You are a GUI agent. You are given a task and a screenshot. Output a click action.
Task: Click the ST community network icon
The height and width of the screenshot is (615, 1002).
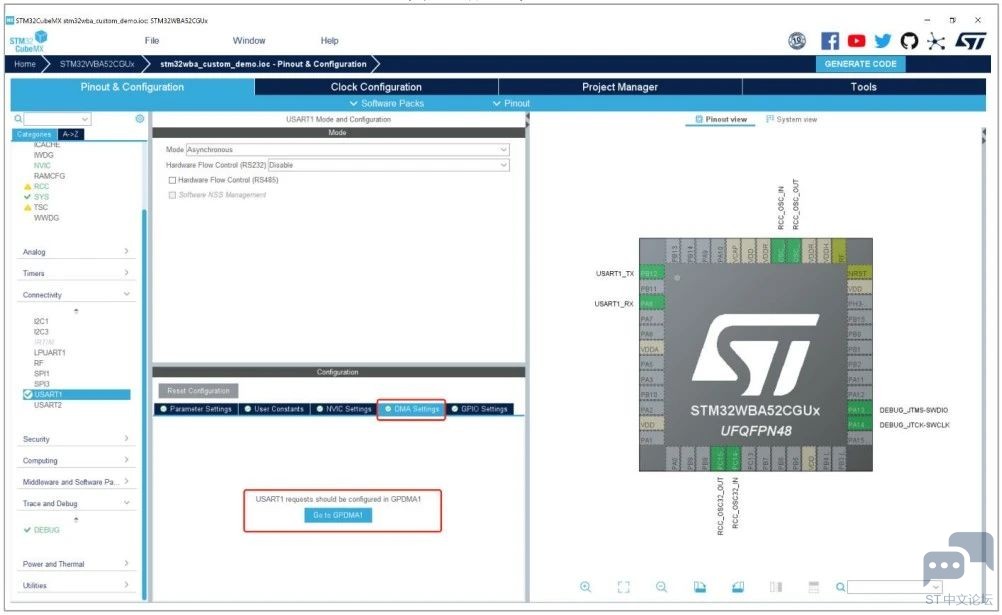click(936, 42)
